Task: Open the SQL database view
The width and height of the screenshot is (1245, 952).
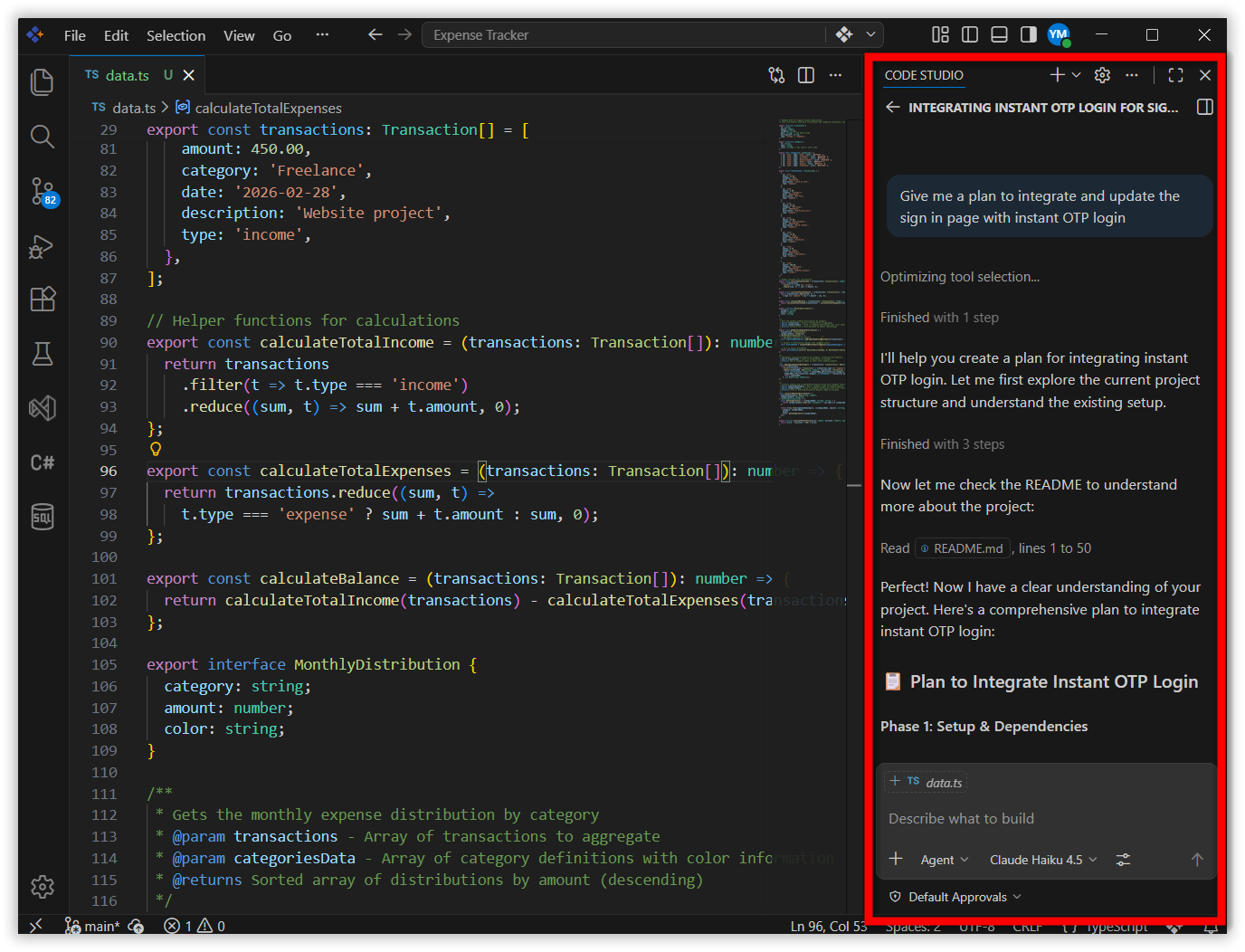Action: tap(43, 517)
